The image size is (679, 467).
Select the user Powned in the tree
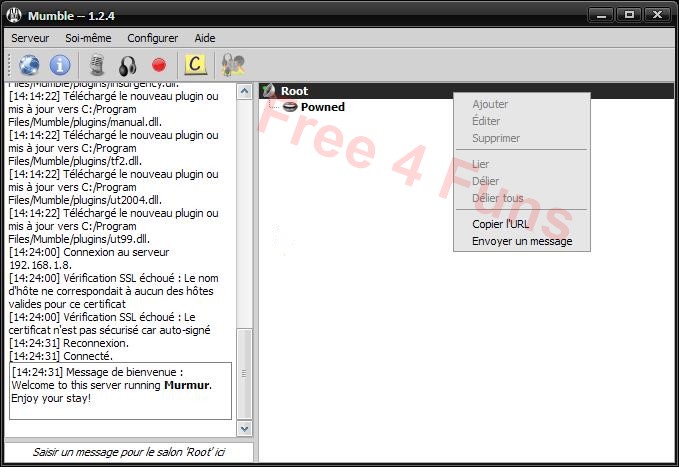pyautogui.click(x=323, y=107)
